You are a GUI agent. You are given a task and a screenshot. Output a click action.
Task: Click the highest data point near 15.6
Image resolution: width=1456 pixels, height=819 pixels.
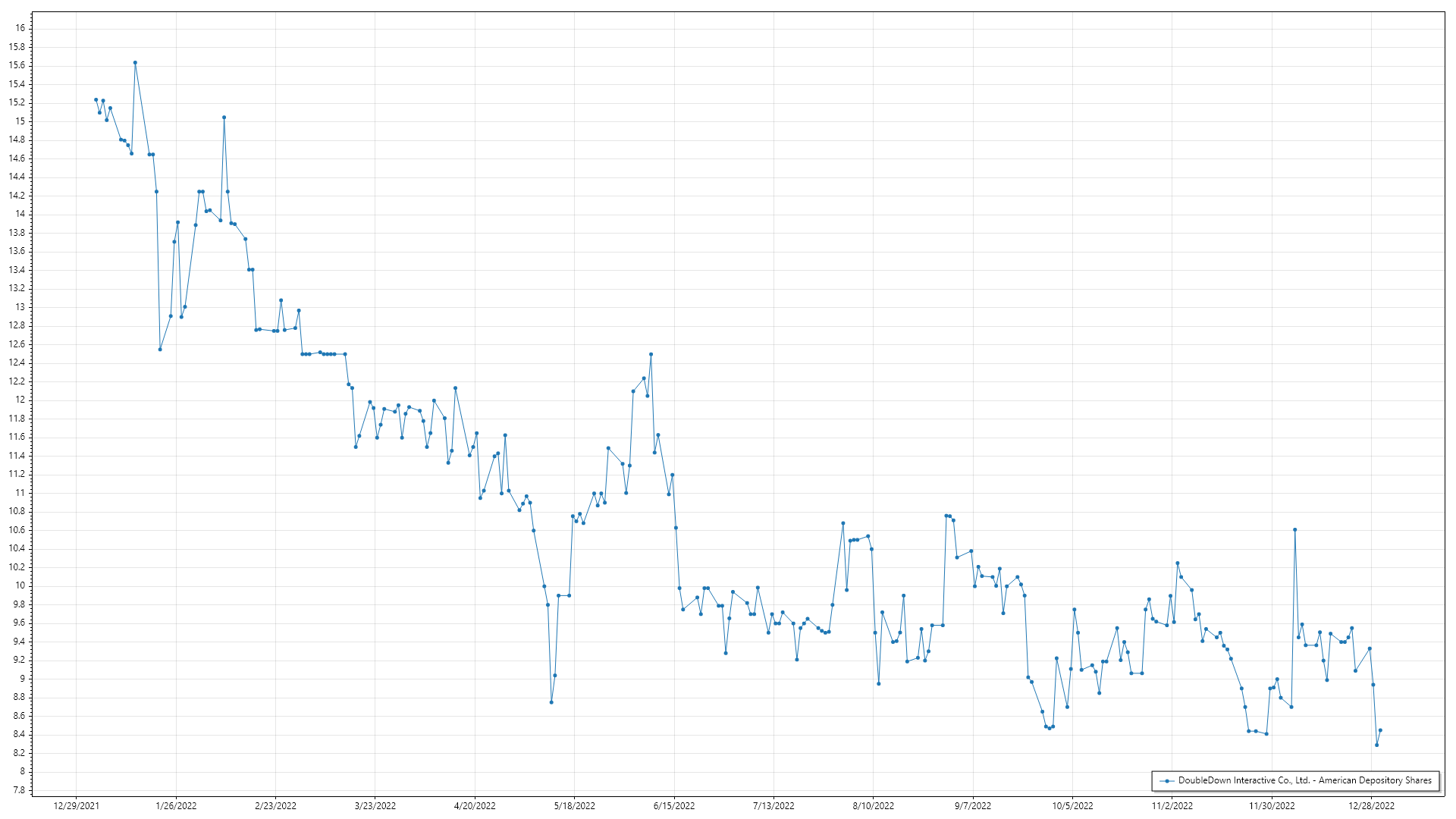pyautogui.click(x=135, y=63)
